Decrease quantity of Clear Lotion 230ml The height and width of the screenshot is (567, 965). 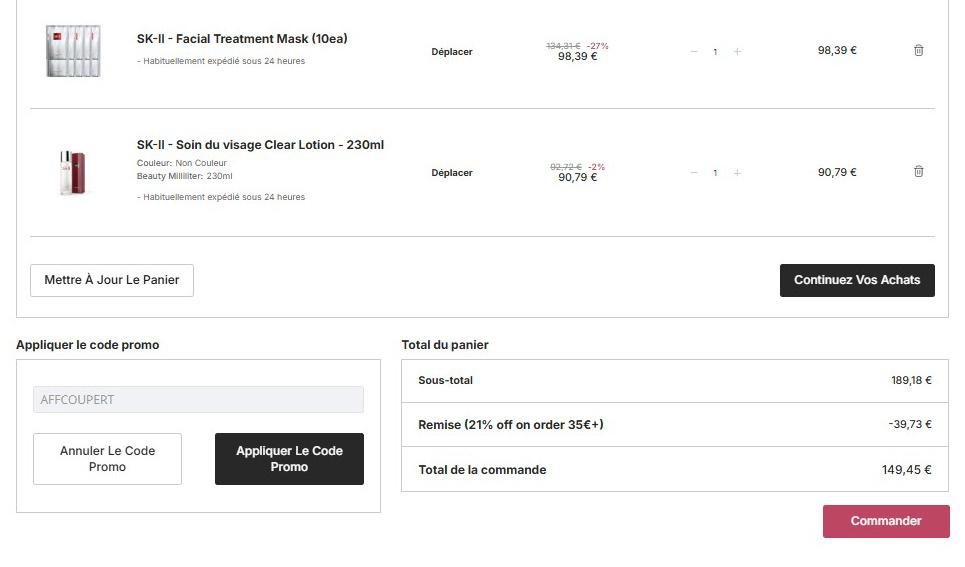694,173
